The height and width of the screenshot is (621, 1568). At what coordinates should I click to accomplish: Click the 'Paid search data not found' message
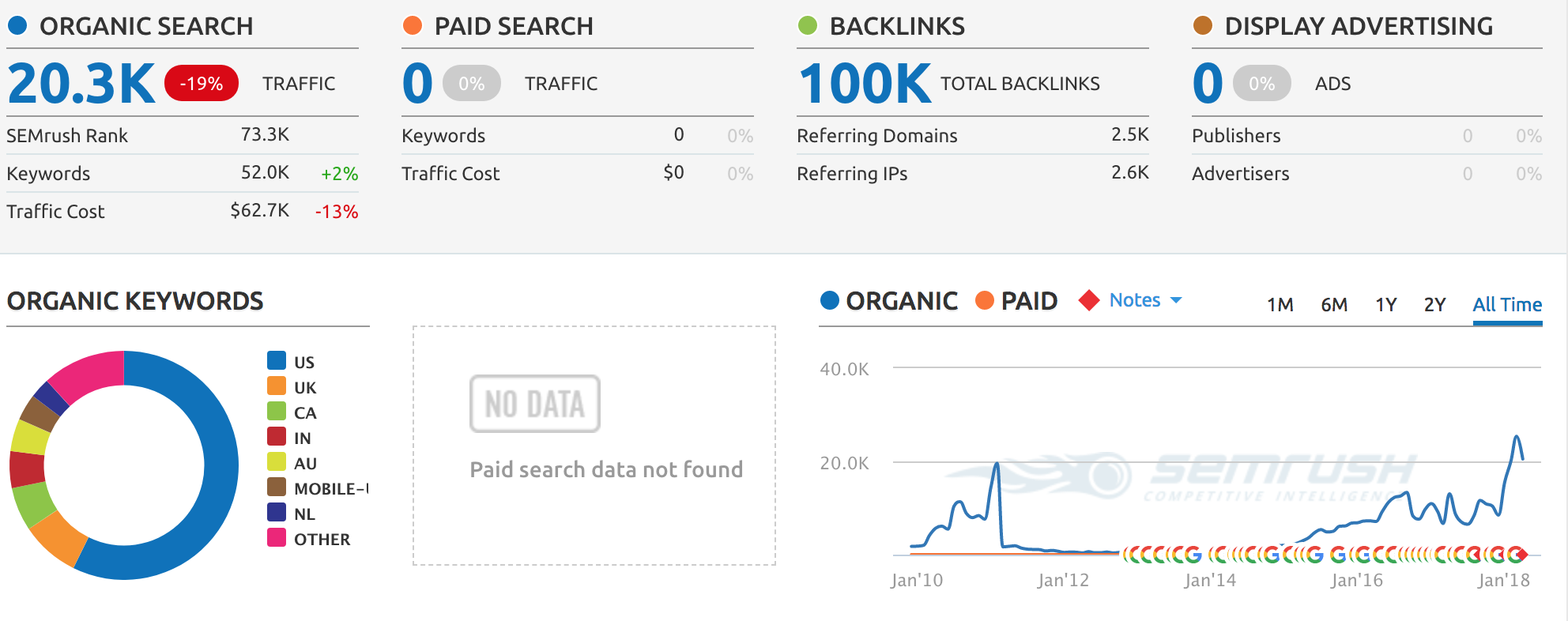tap(606, 469)
